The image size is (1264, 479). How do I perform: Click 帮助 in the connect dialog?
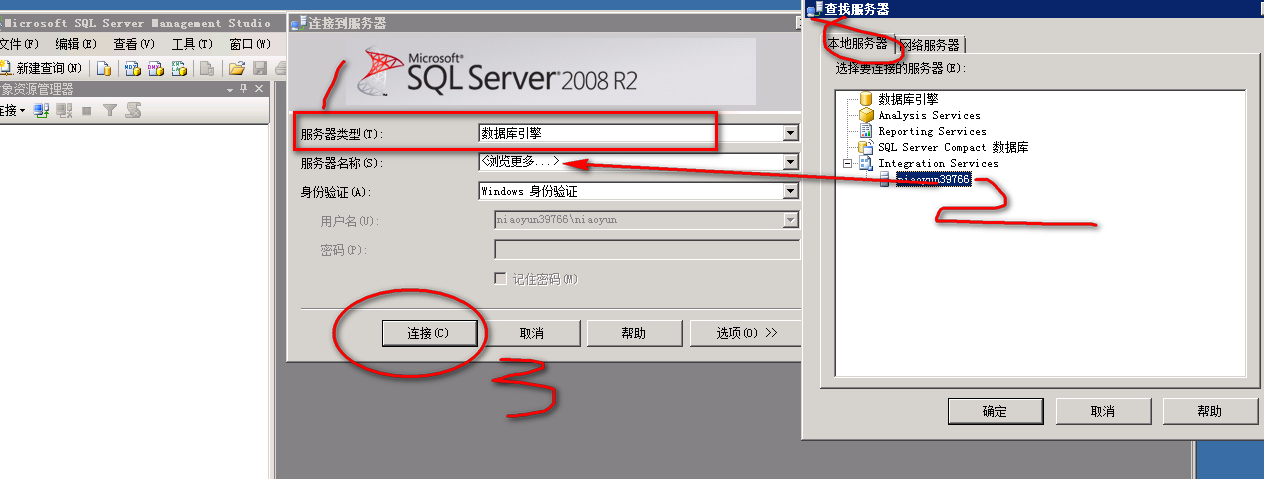tap(634, 333)
